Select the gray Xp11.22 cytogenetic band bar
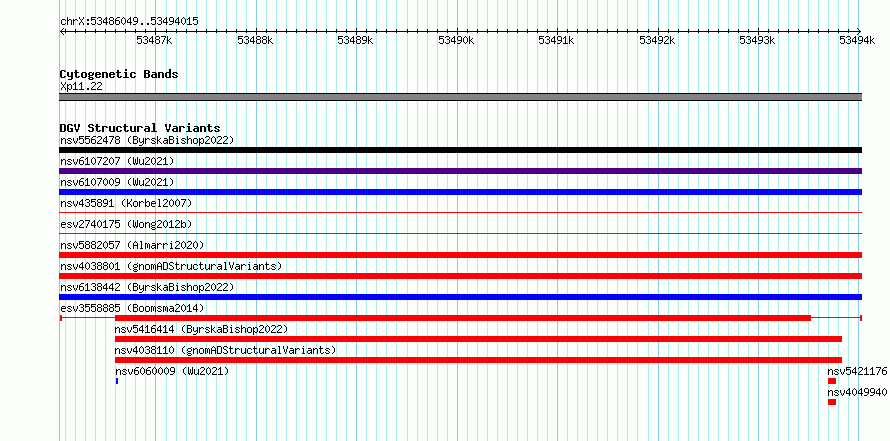 coord(460,97)
